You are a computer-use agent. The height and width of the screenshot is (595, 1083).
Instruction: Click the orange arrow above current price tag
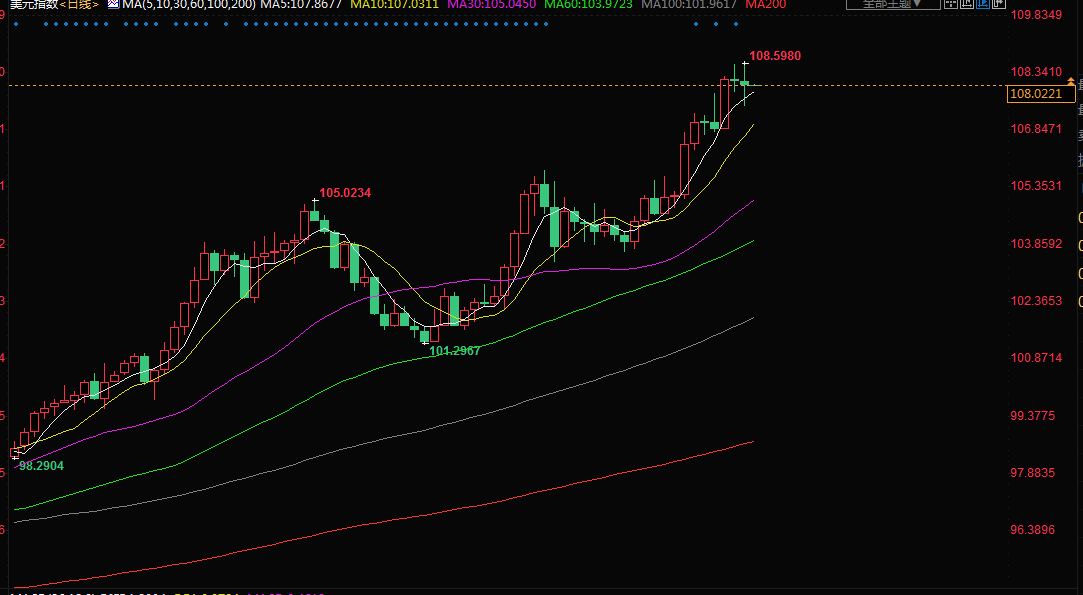pos(1071,78)
